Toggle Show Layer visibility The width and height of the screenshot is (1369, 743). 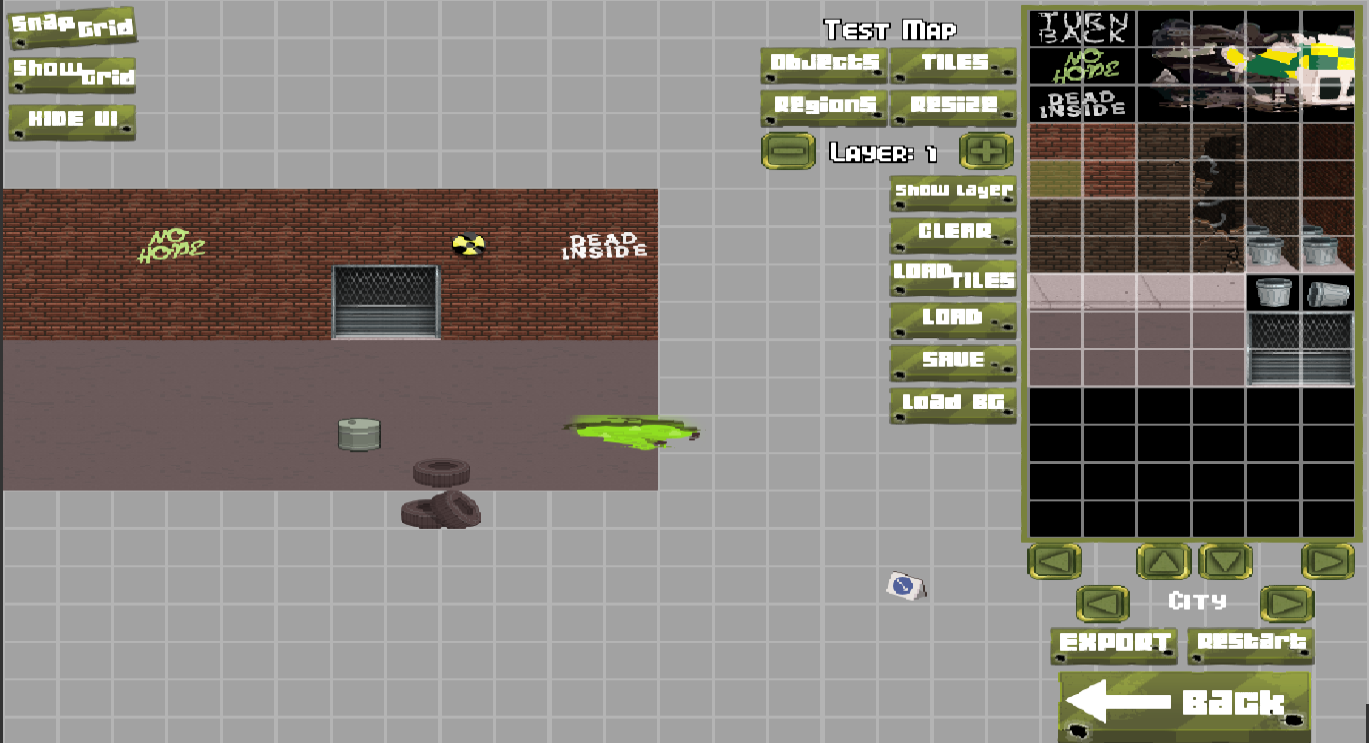(x=953, y=192)
